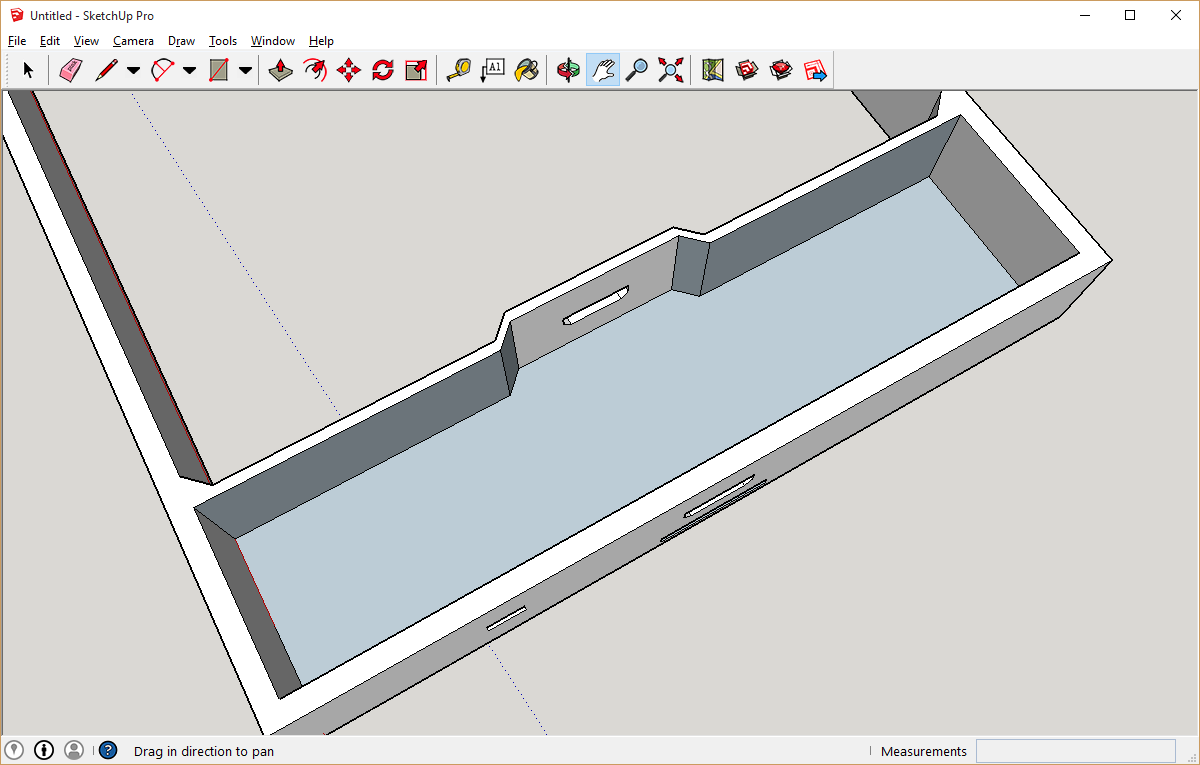Viewport: 1200px width, 765px height.
Task: Click the Send to LayOut icon
Action: [815, 70]
